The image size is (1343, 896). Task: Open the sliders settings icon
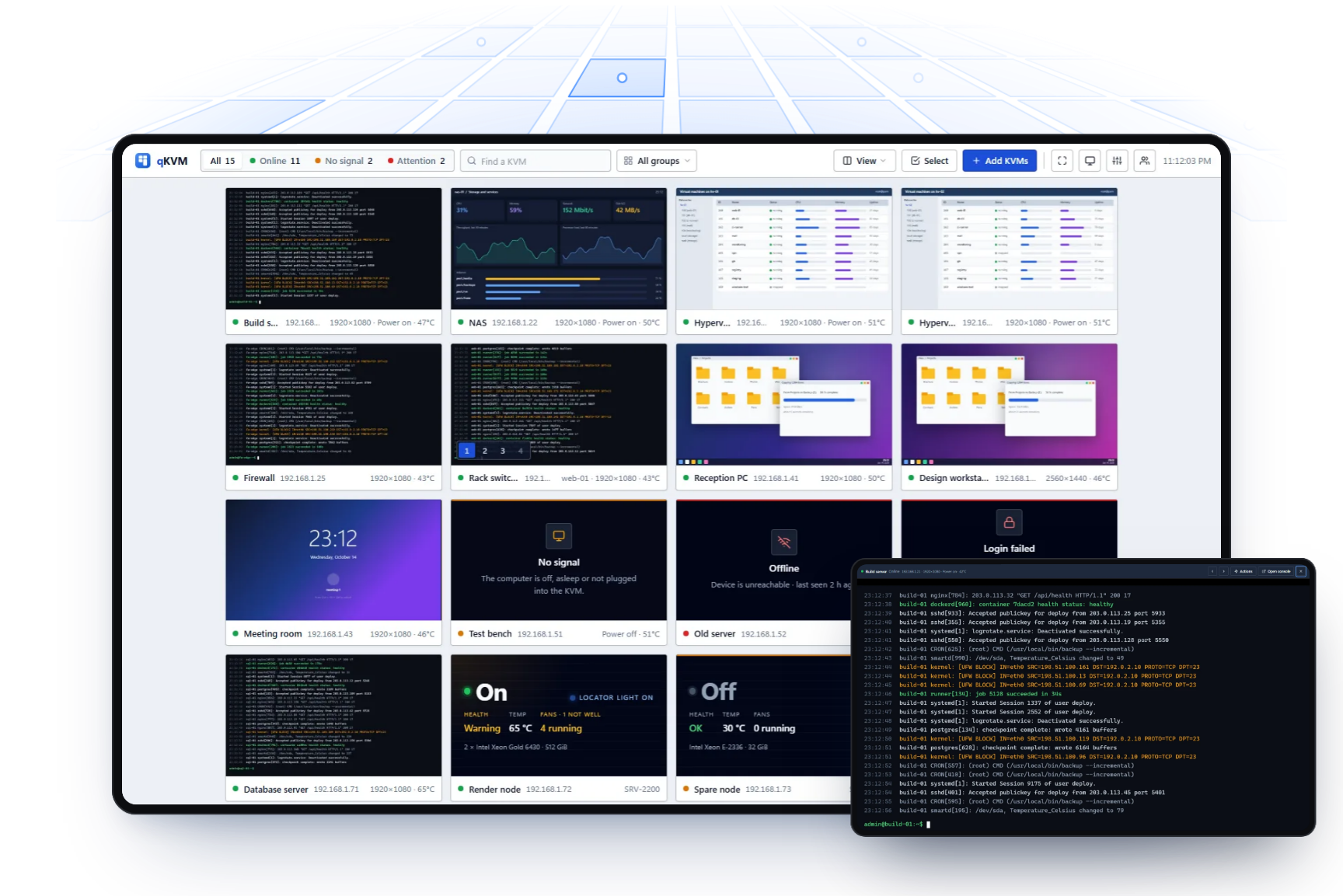click(1117, 161)
